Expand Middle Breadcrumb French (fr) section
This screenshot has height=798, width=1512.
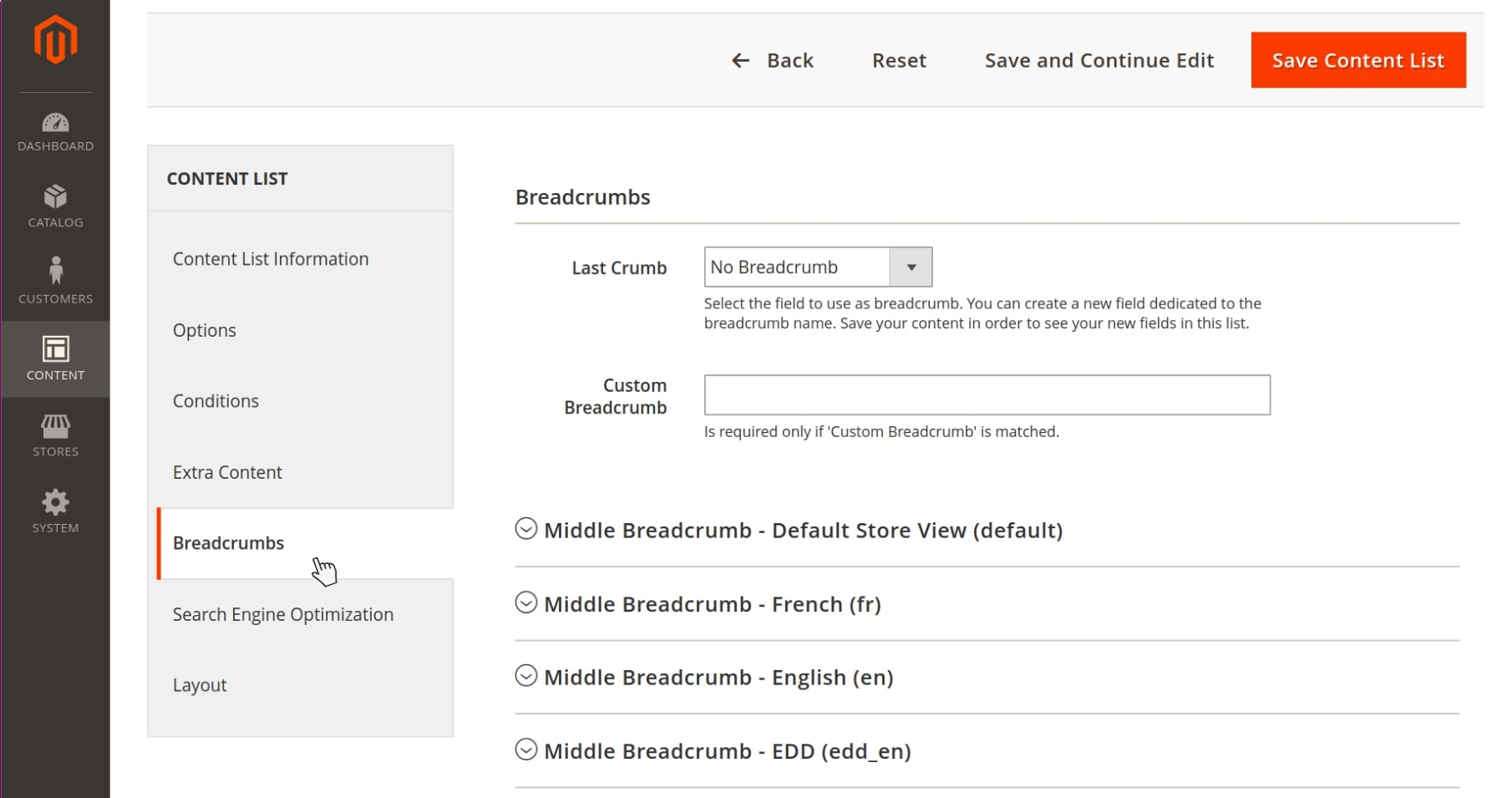(525, 603)
